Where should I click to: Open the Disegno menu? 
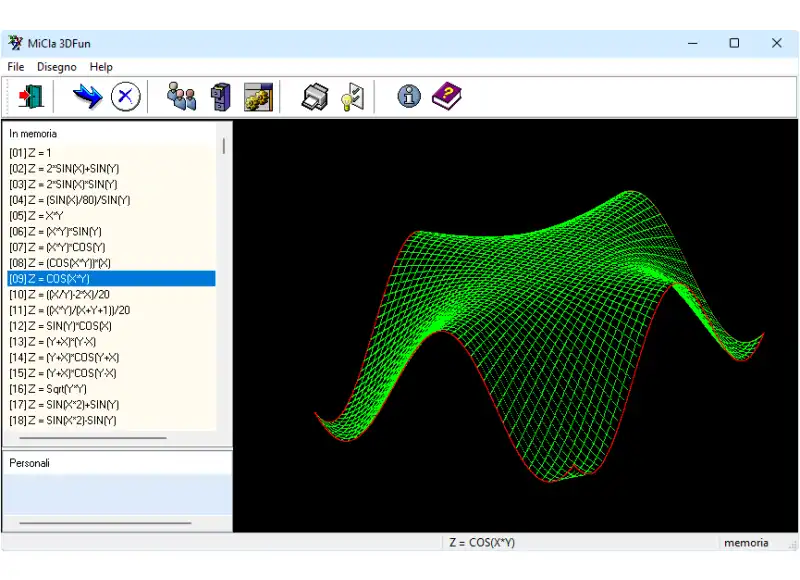tap(57, 67)
